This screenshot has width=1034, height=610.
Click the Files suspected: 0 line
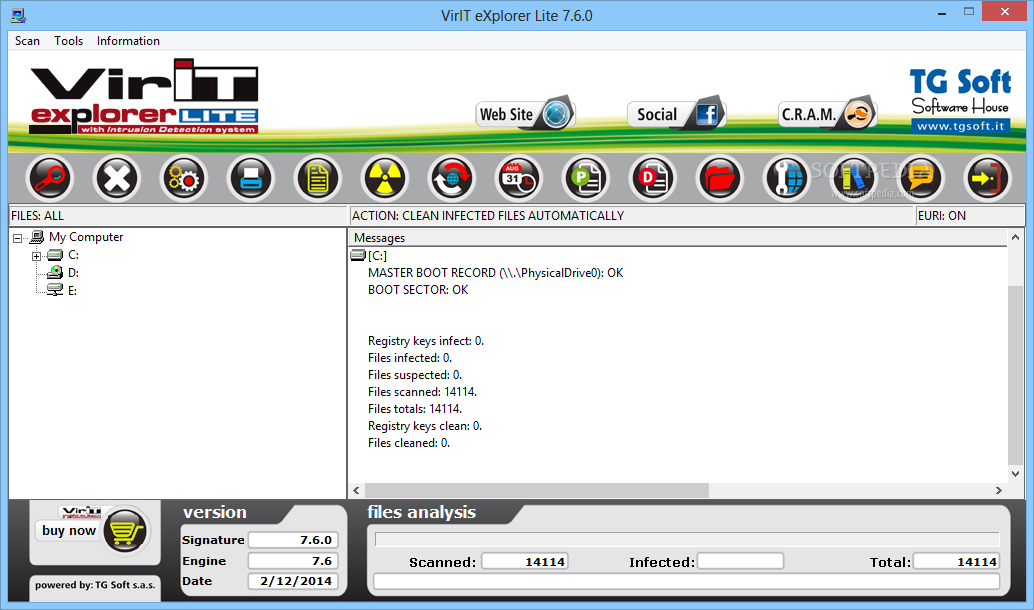(x=415, y=375)
